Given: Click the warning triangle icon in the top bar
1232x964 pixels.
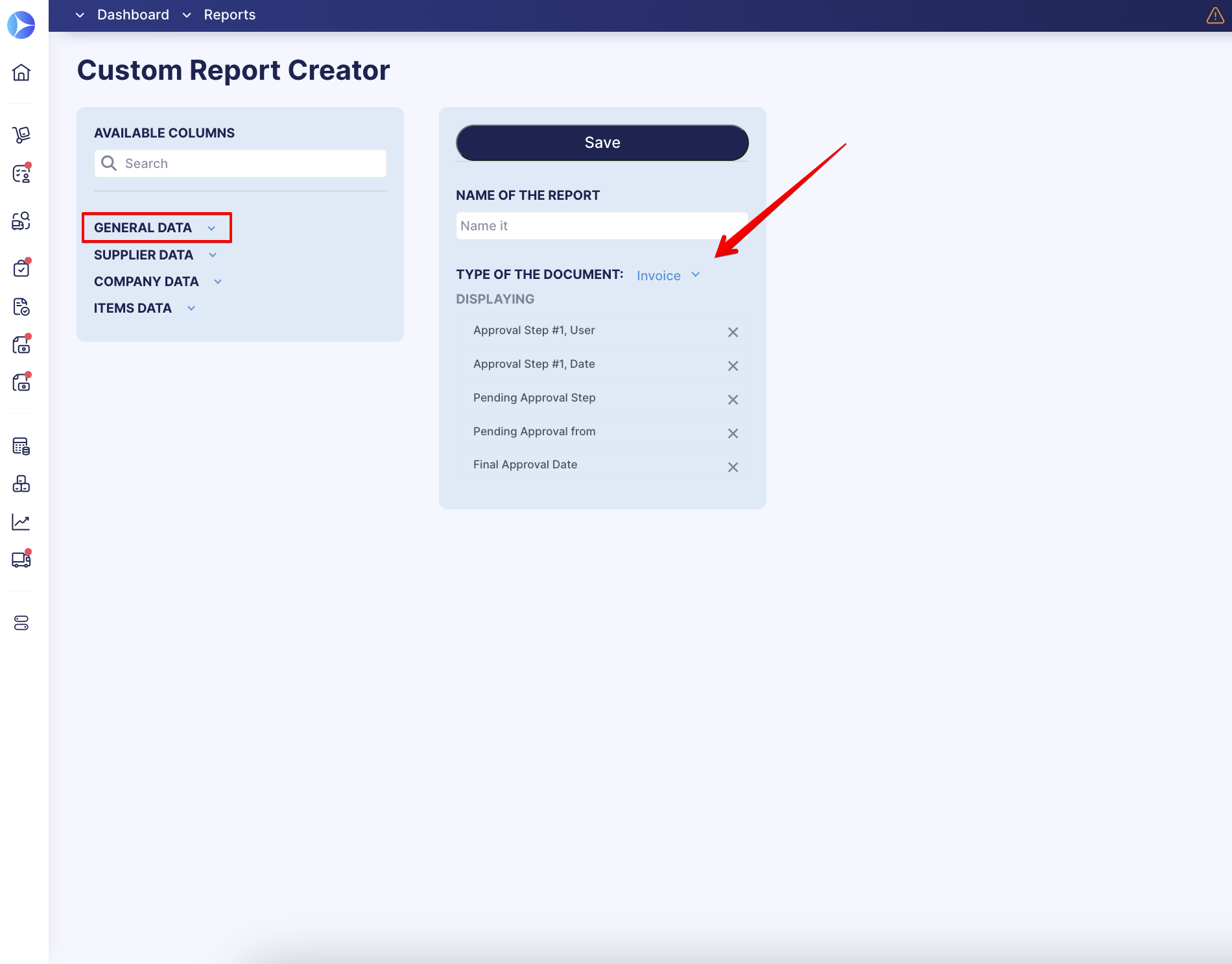Looking at the screenshot, I should [1215, 16].
